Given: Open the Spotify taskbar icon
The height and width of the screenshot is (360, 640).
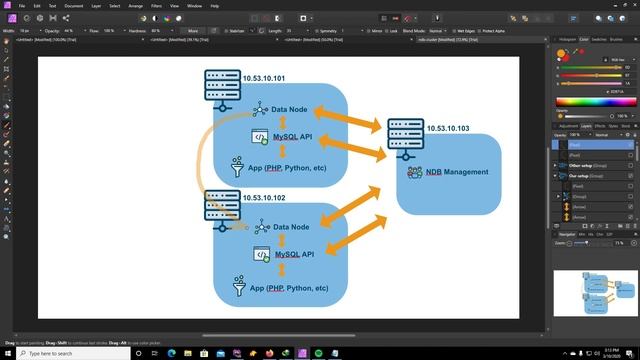Looking at the screenshot, I should click(318, 353).
